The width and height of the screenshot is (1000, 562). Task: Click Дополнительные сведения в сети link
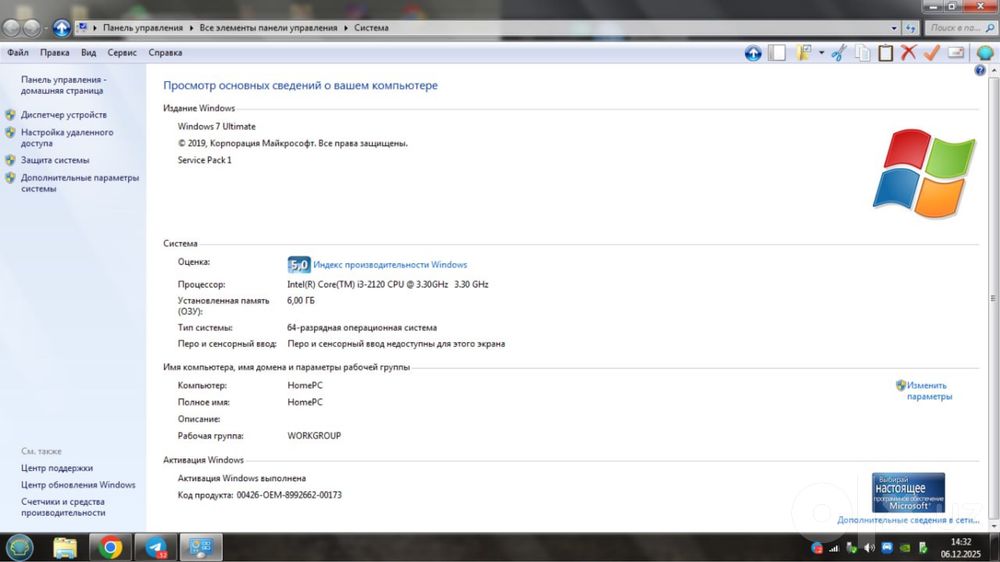tap(908, 520)
